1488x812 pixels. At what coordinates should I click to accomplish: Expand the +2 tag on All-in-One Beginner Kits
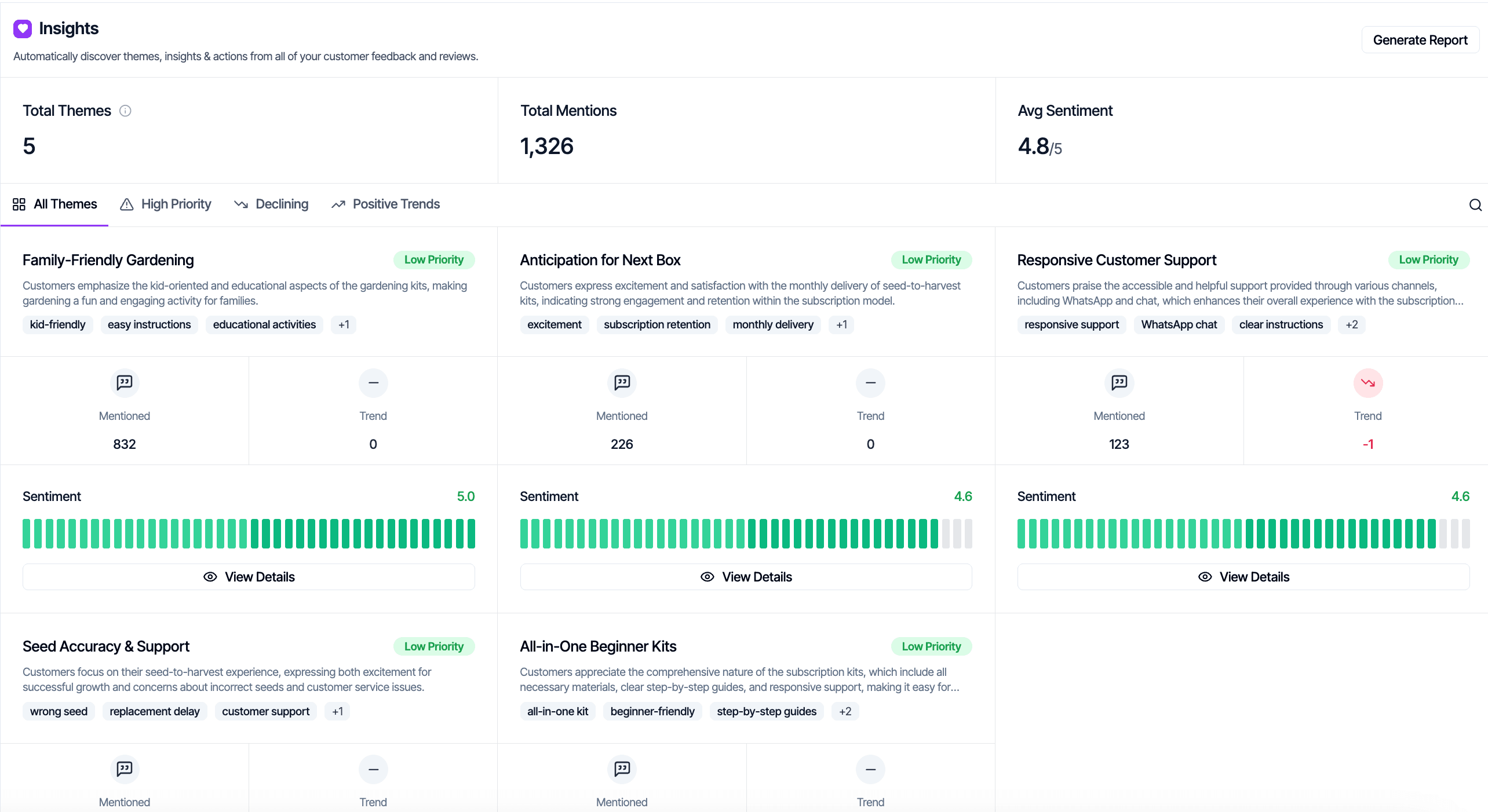coord(845,711)
